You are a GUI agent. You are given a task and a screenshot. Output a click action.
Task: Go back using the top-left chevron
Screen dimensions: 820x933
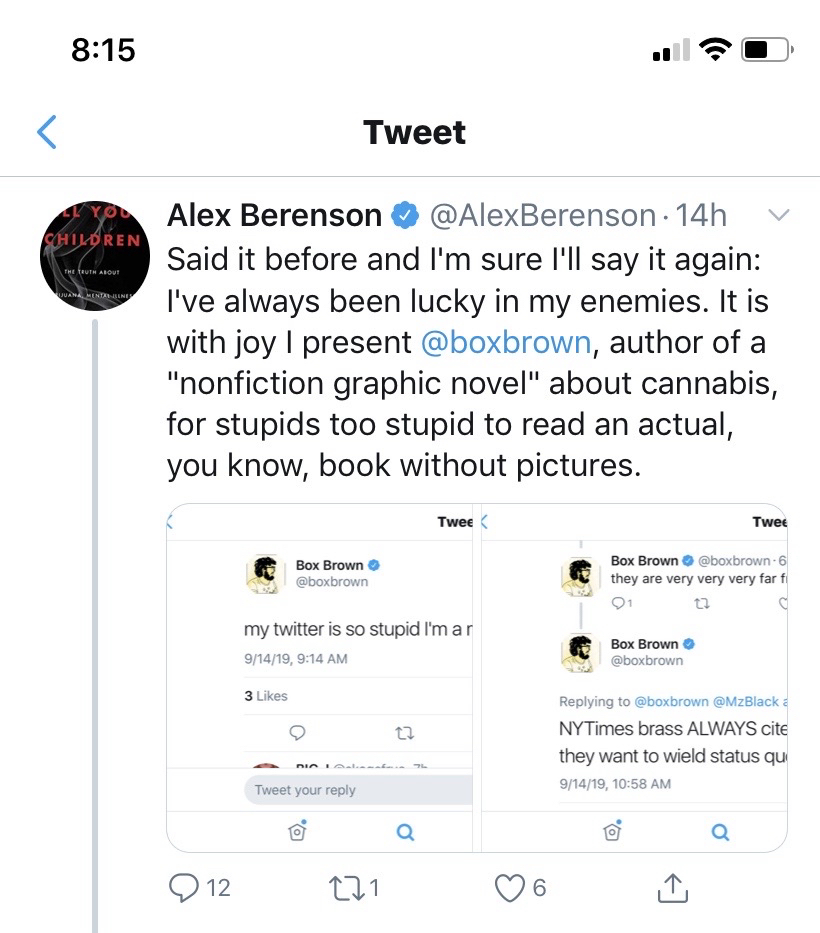pyautogui.click(x=47, y=132)
